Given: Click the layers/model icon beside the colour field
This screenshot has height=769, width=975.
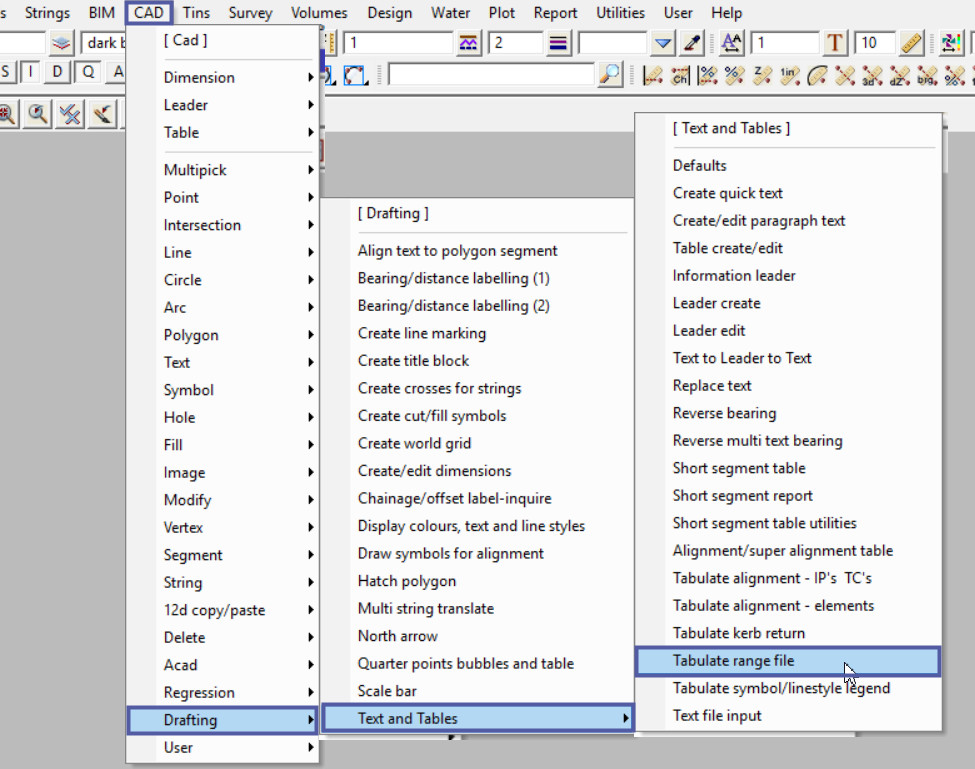Looking at the screenshot, I should (62, 43).
